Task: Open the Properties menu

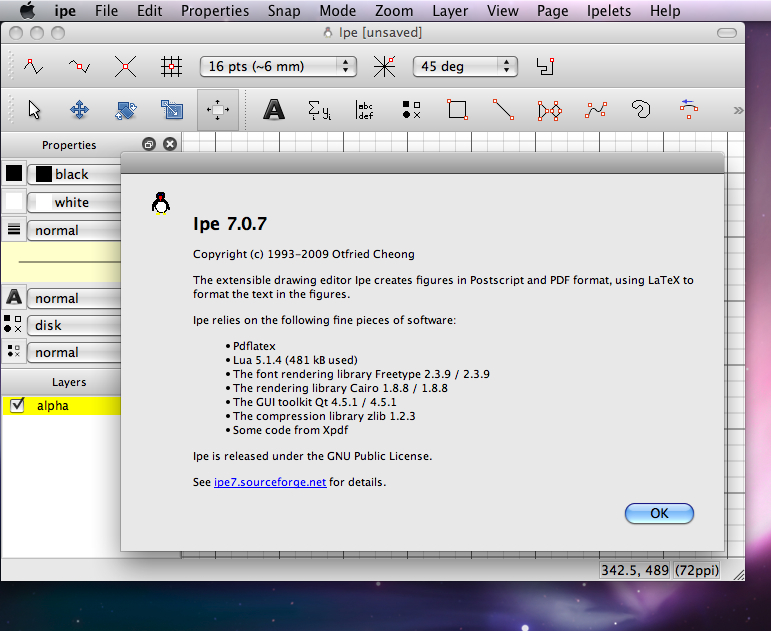Action: 215,11
